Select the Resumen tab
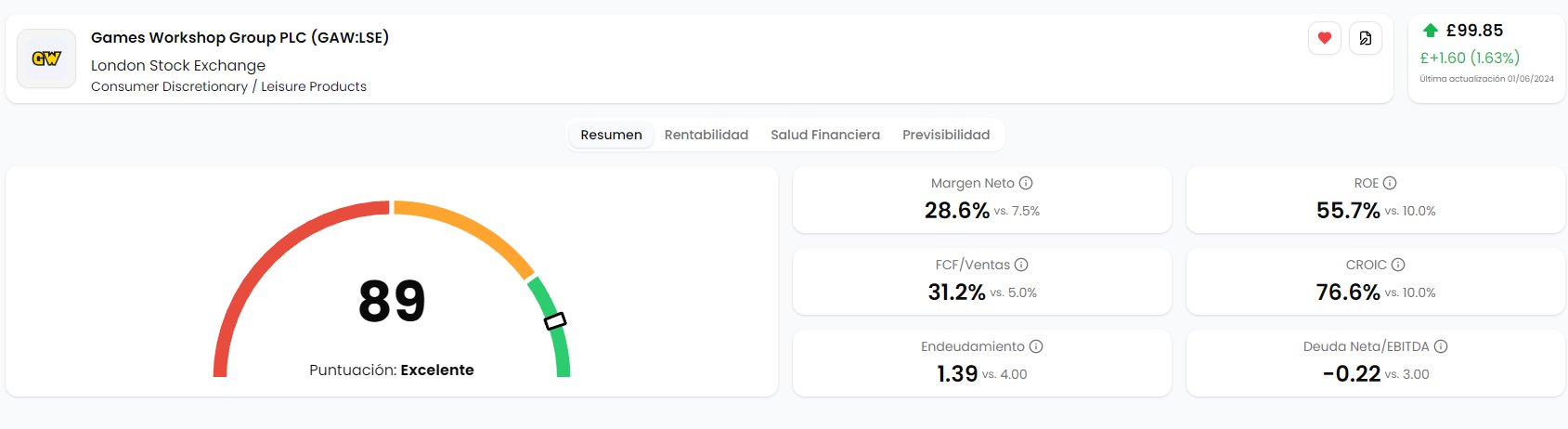The width and height of the screenshot is (1568, 429). 611,135
